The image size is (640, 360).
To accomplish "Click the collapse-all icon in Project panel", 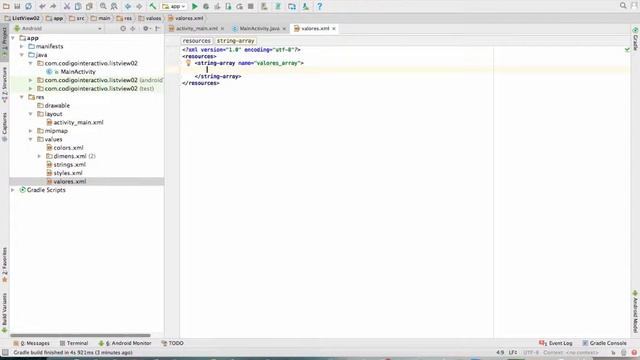I will click(x=133, y=29).
